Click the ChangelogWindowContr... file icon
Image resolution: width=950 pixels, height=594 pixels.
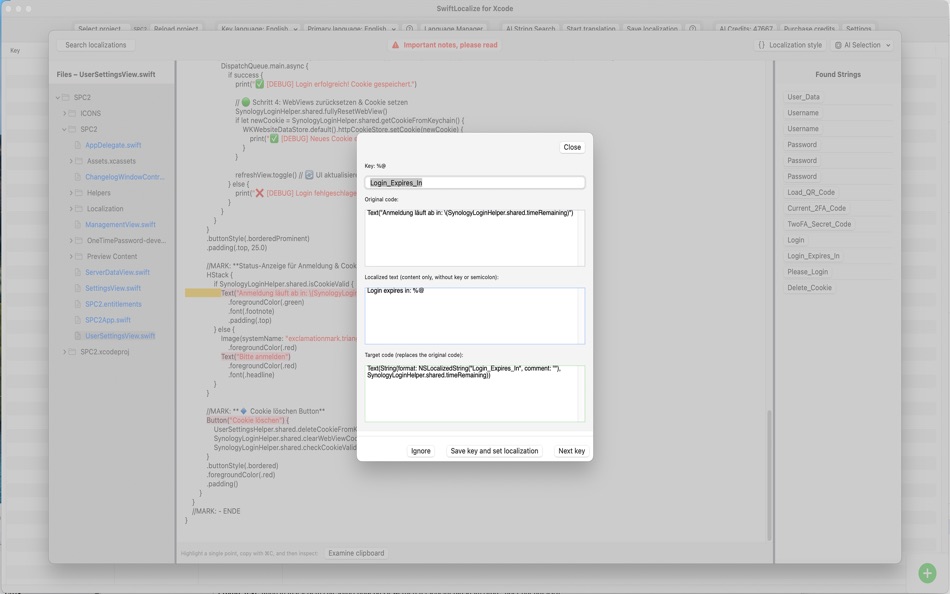point(78,177)
